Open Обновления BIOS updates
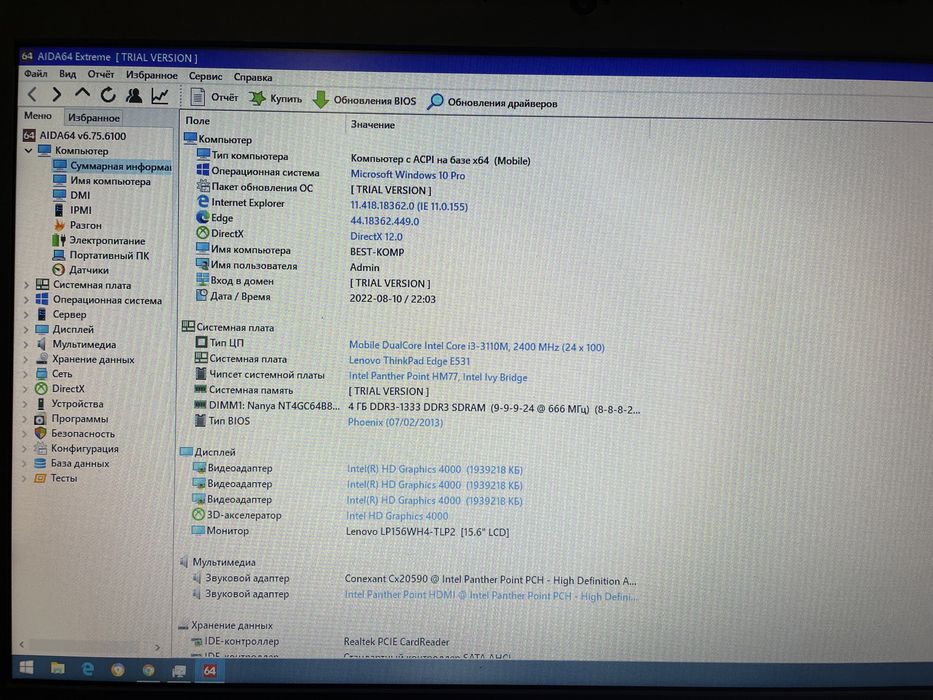Viewport: 933px width, 700px height. (365, 100)
